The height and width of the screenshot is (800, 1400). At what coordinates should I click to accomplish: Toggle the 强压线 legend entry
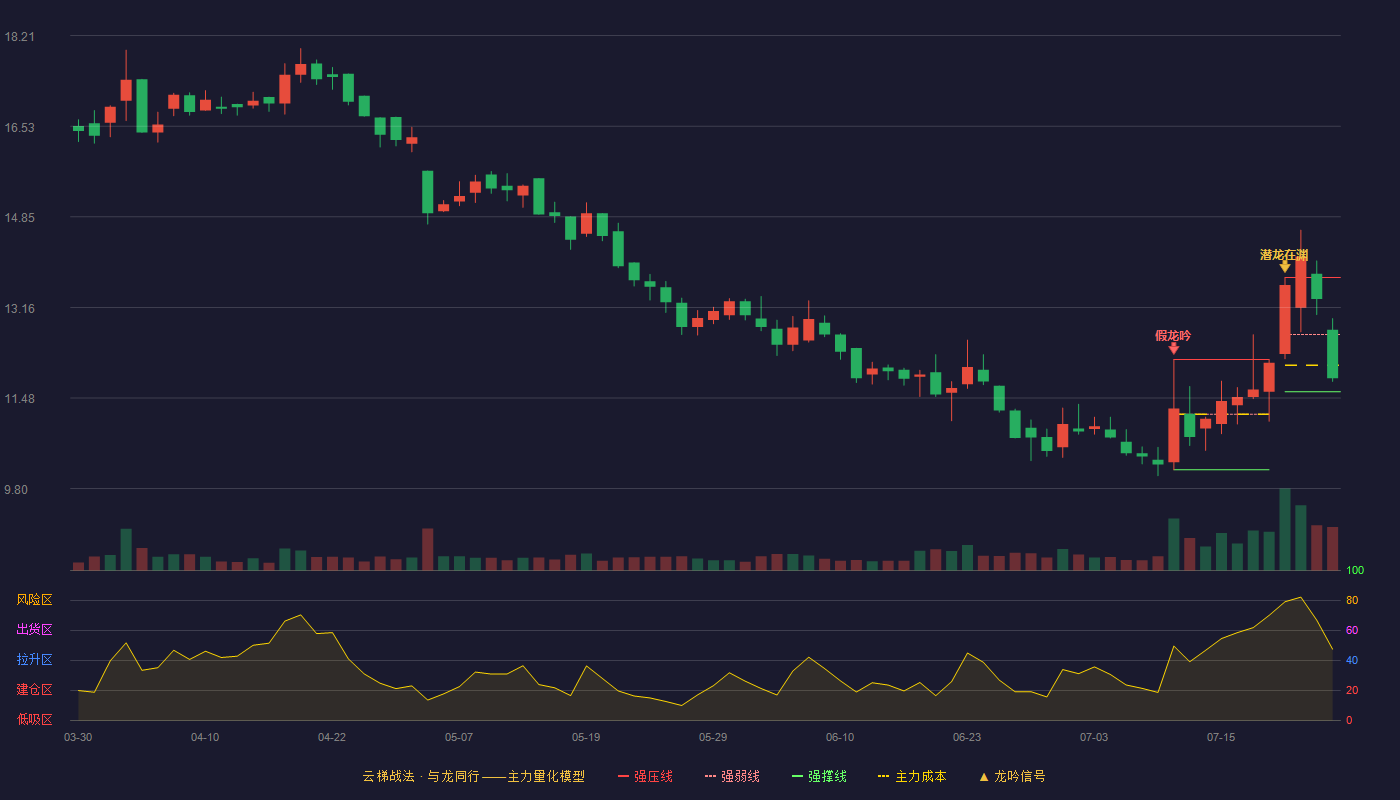coord(645,776)
